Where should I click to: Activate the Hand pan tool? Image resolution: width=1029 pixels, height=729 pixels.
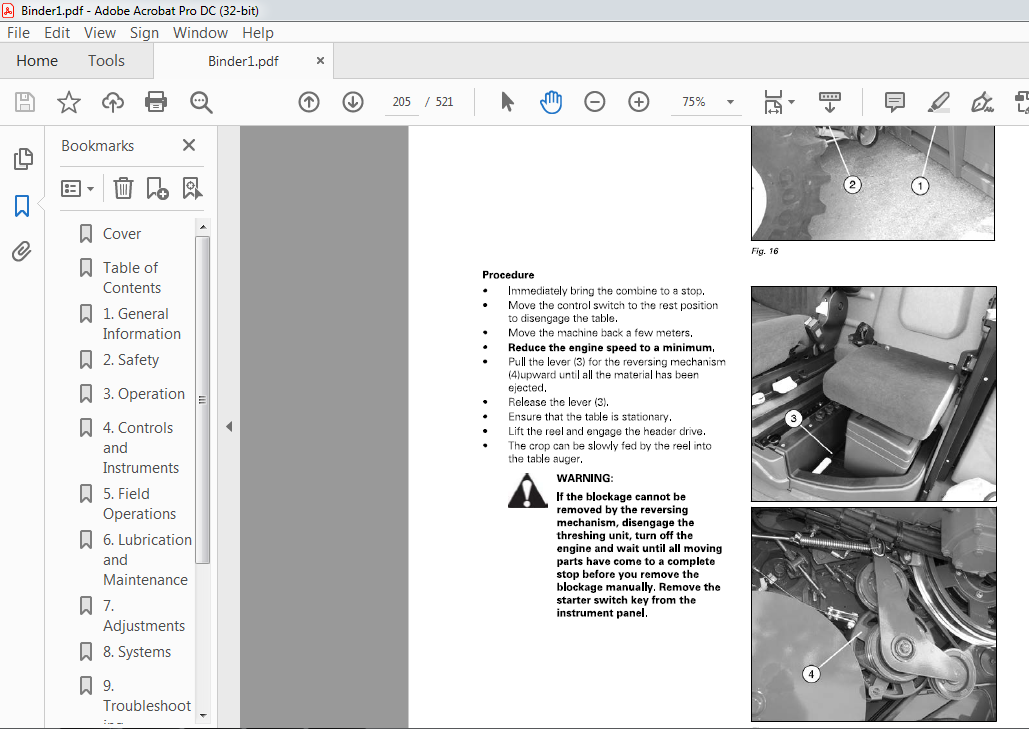pos(551,102)
